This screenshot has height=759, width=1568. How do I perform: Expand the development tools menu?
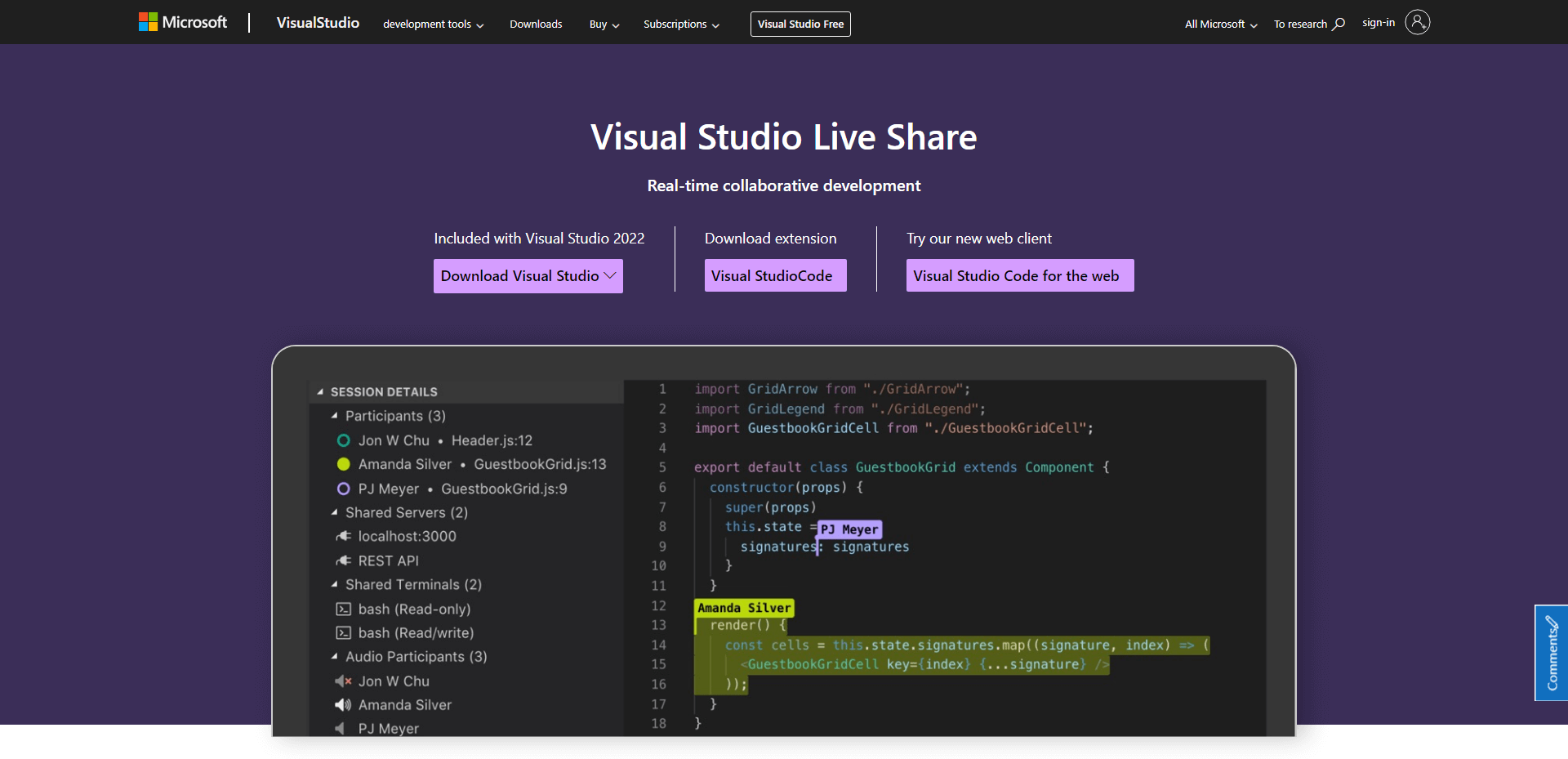point(434,25)
